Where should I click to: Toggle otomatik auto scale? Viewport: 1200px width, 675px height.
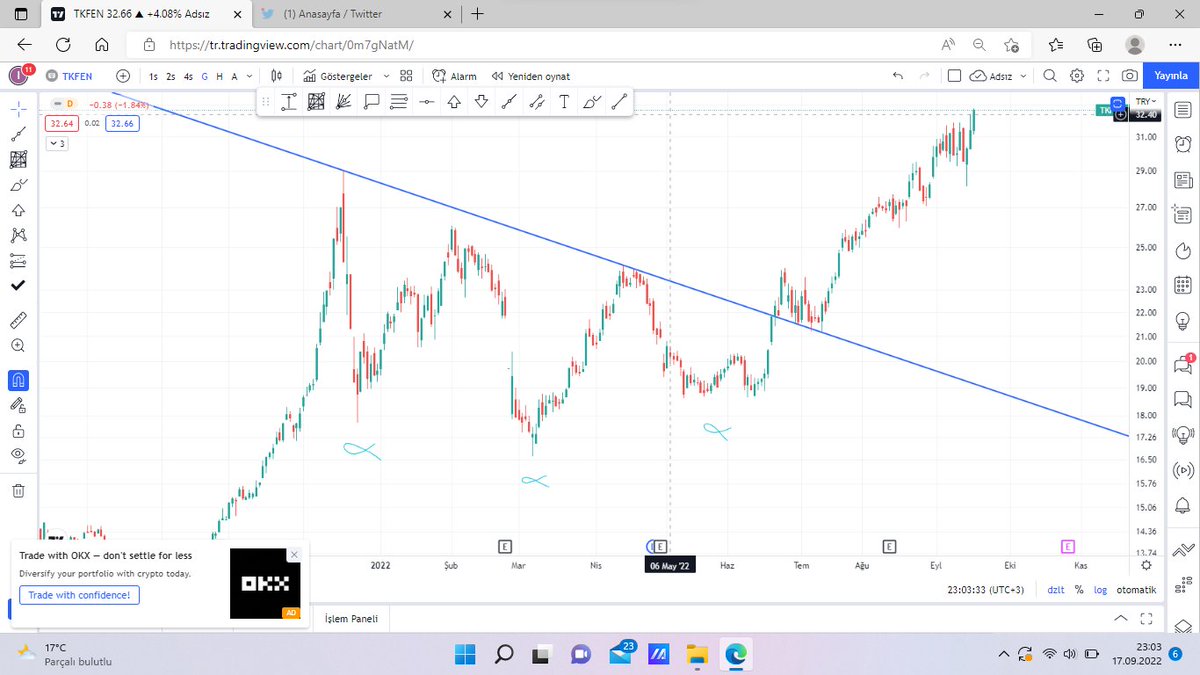1137,591
